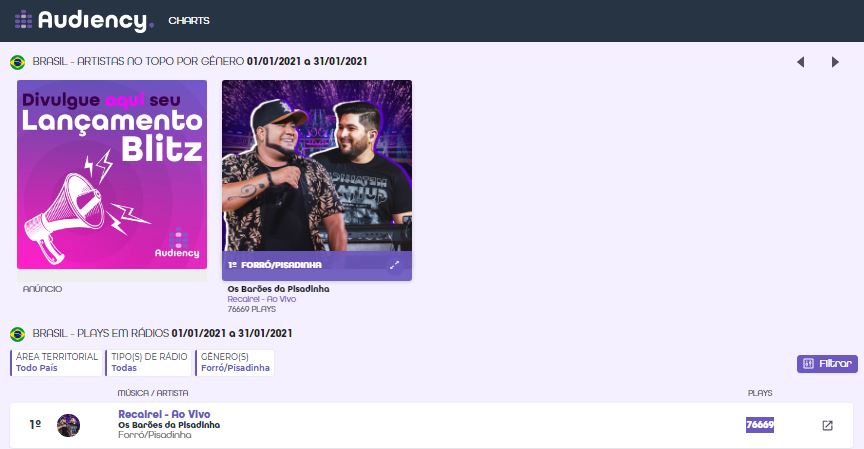864x449 pixels.
Task: Advance genres with right arrow
Action: coord(835,62)
